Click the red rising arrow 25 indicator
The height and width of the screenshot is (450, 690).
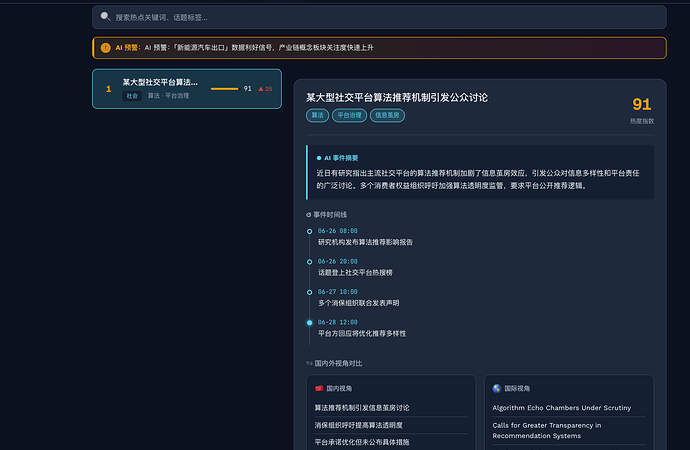265,89
